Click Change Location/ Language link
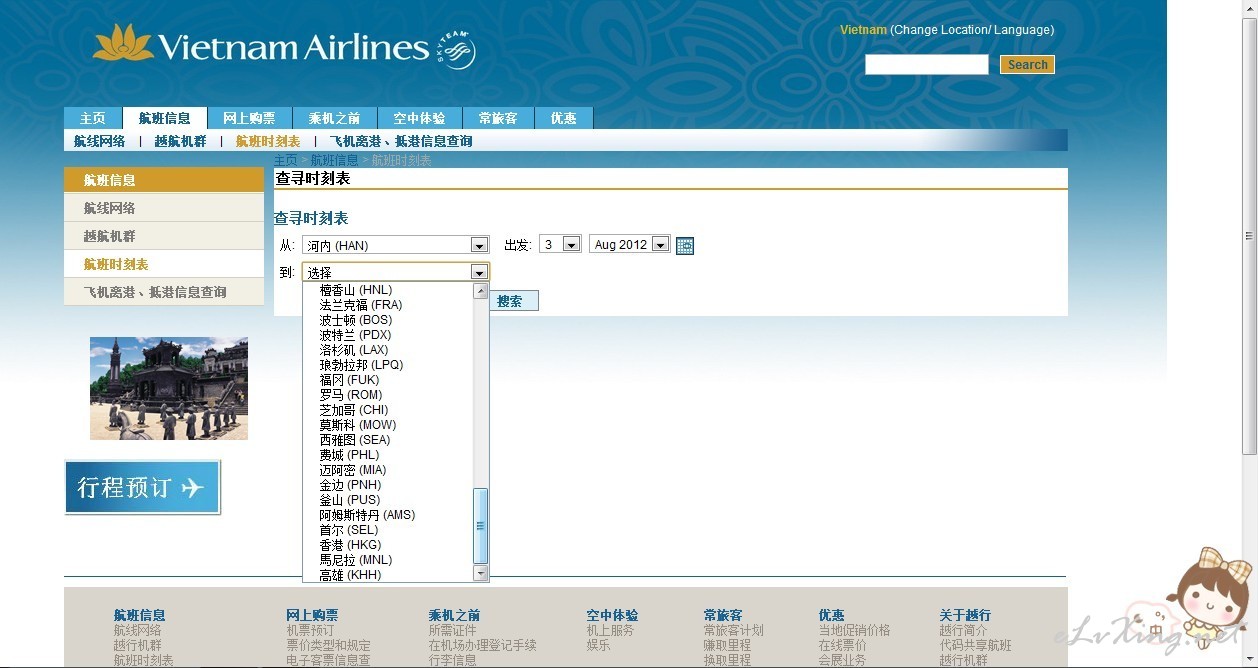The width and height of the screenshot is (1258, 668). click(972, 30)
